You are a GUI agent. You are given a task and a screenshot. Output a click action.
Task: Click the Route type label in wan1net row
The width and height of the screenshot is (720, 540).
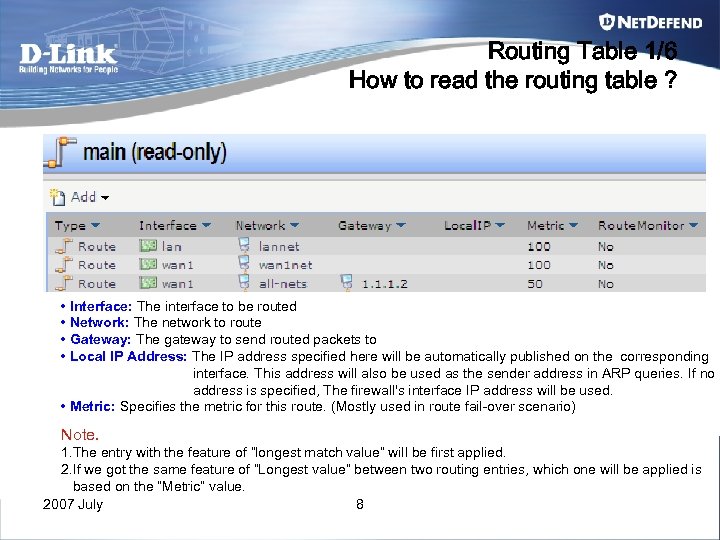[x=97, y=265]
